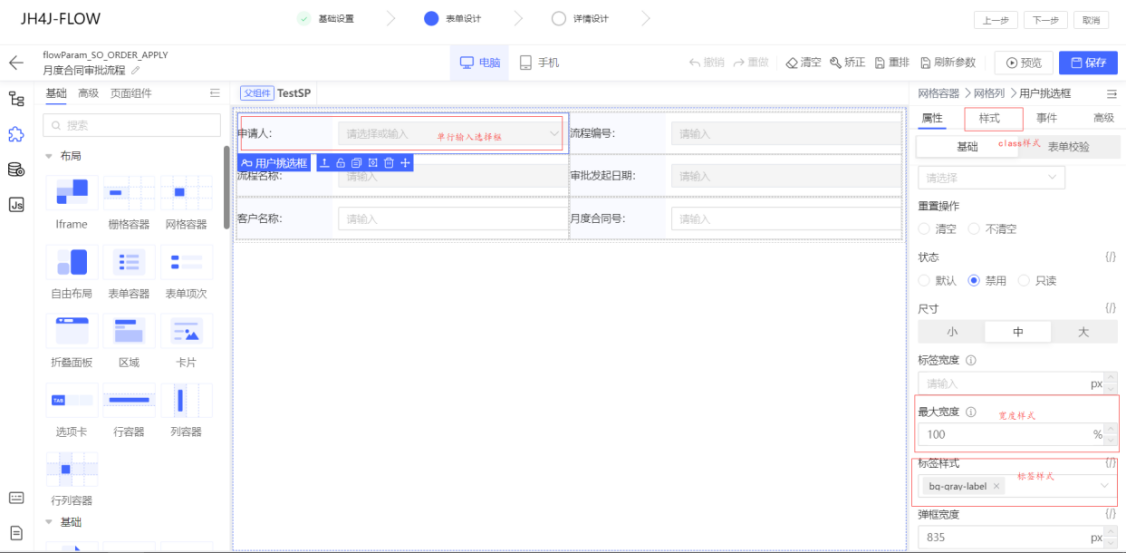Viewport: 1126px width, 553px height.
Task: Switch to 表单校验 sub-tab
Action: (1069, 147)
